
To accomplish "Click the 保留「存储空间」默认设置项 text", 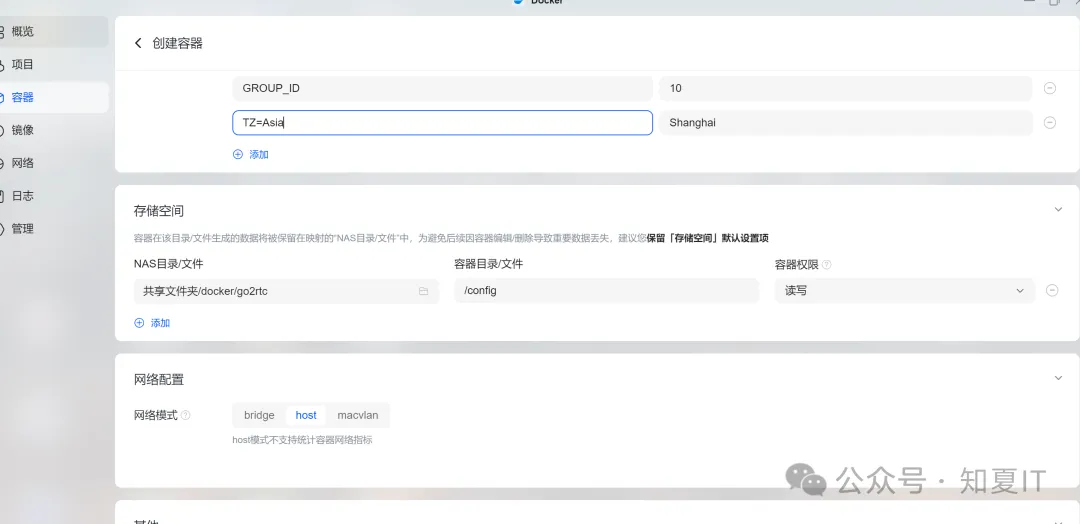I will (707, 238).
